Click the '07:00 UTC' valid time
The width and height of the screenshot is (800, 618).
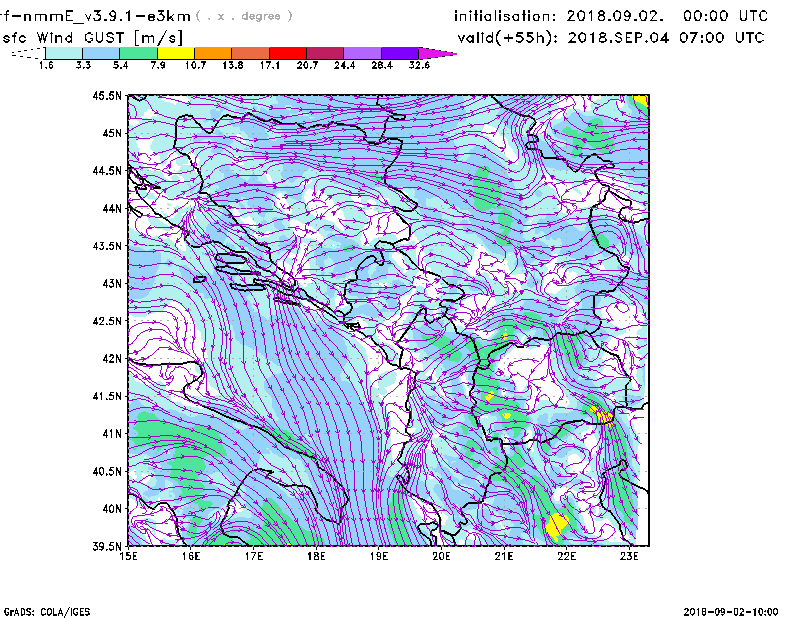(721, 38)
